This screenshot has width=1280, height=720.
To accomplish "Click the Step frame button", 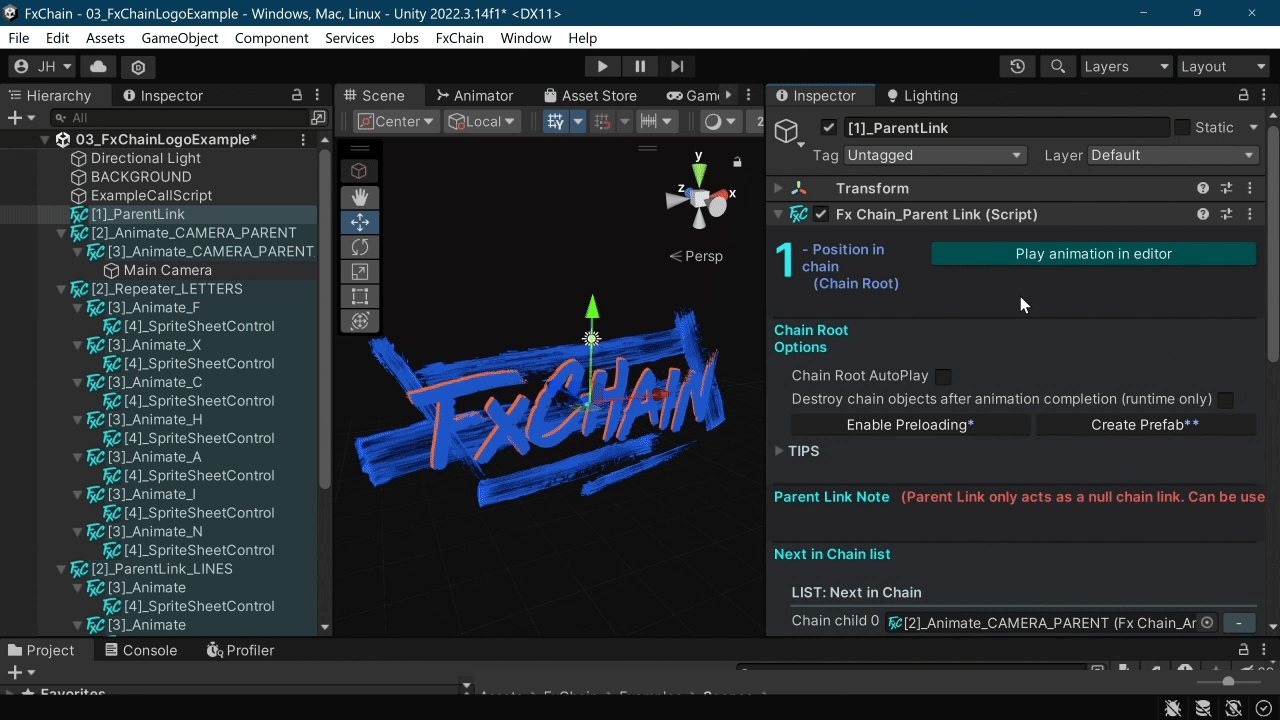I will [677, 66].
